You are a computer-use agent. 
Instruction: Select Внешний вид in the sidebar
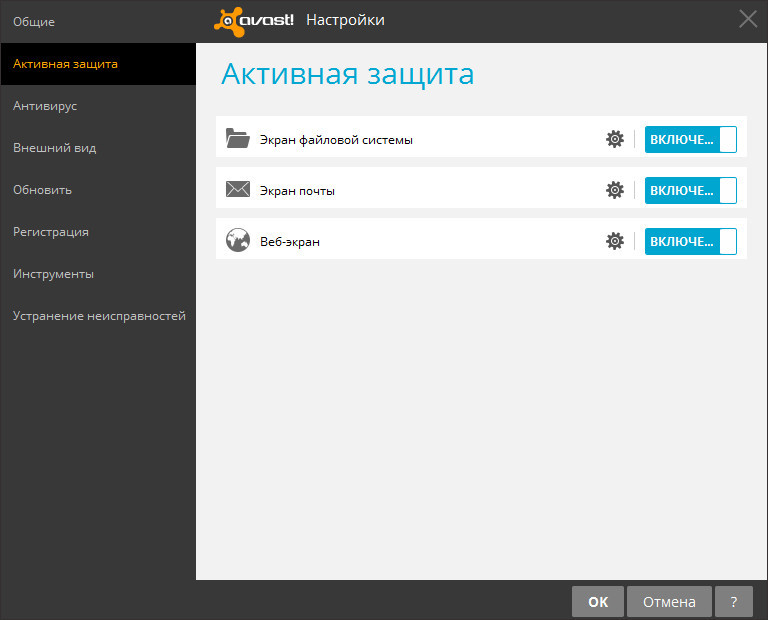[54, 147]
